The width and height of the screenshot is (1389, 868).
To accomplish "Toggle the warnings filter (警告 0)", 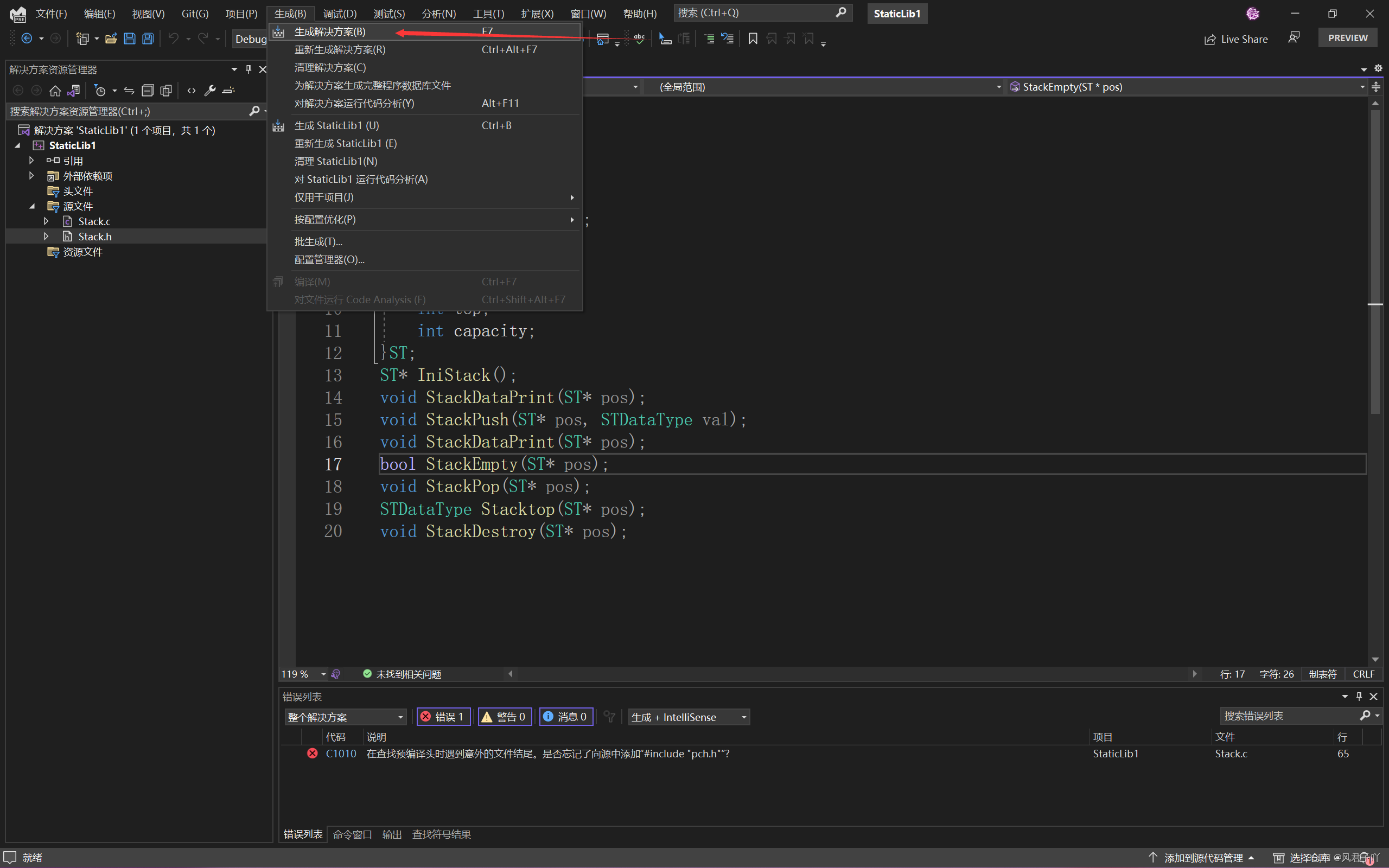I will (x=505, y=717).
